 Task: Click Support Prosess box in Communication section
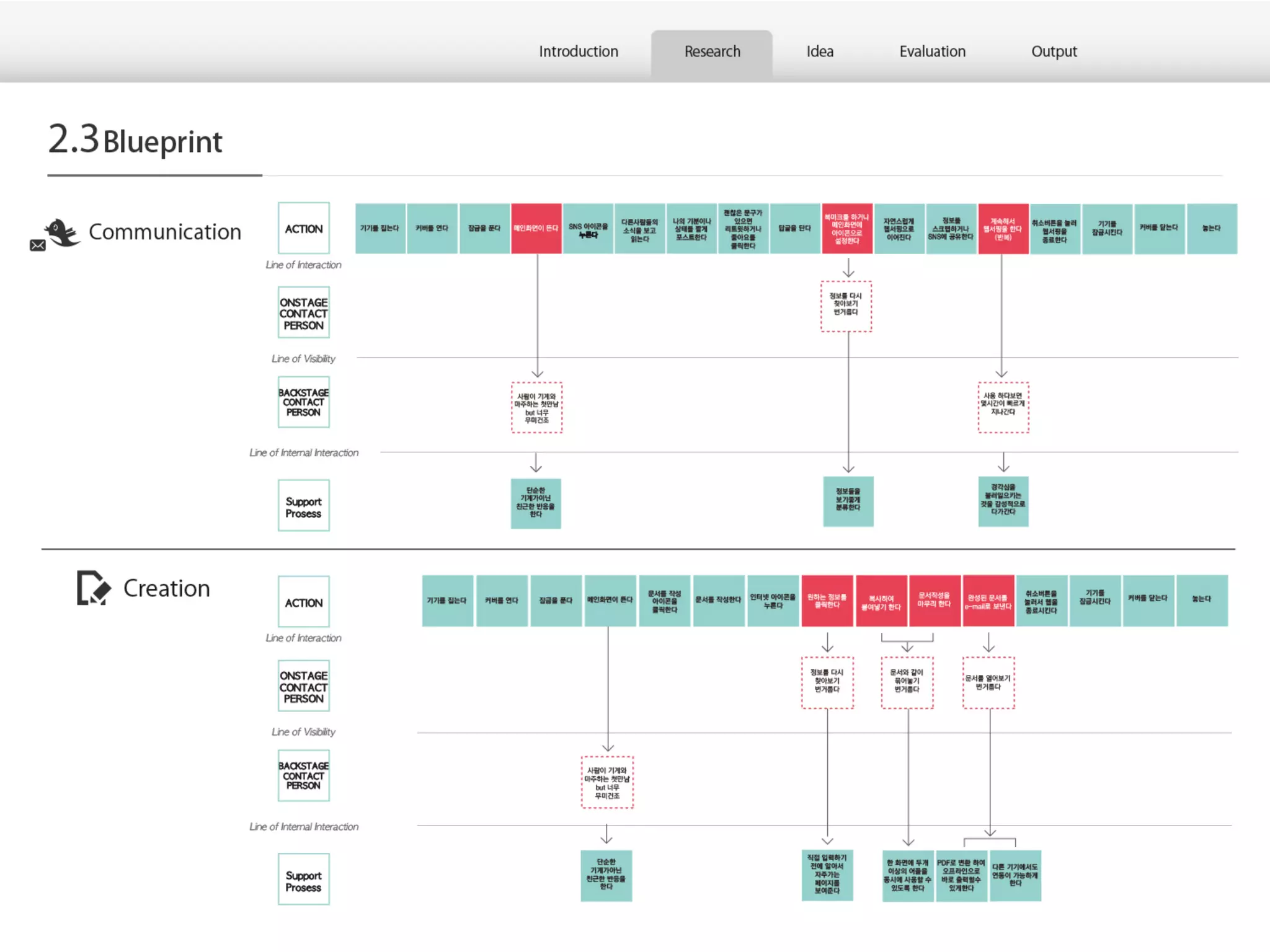[x=303, y=506]
